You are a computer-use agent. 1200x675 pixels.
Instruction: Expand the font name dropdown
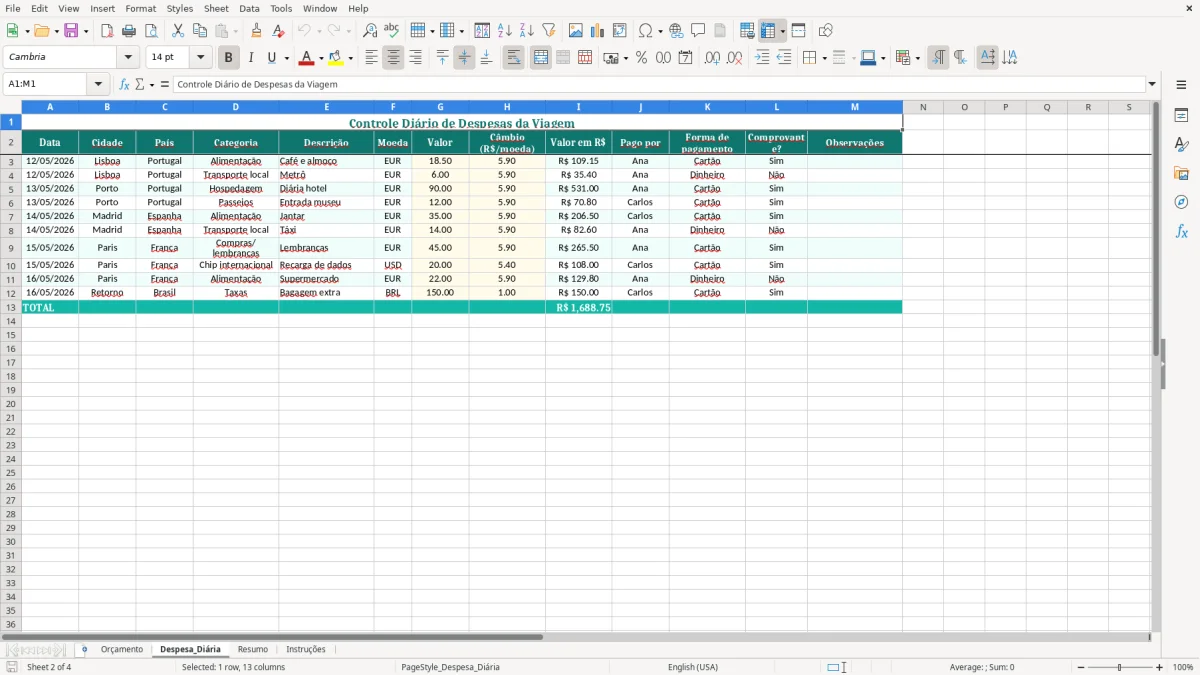tap(128, 58)
